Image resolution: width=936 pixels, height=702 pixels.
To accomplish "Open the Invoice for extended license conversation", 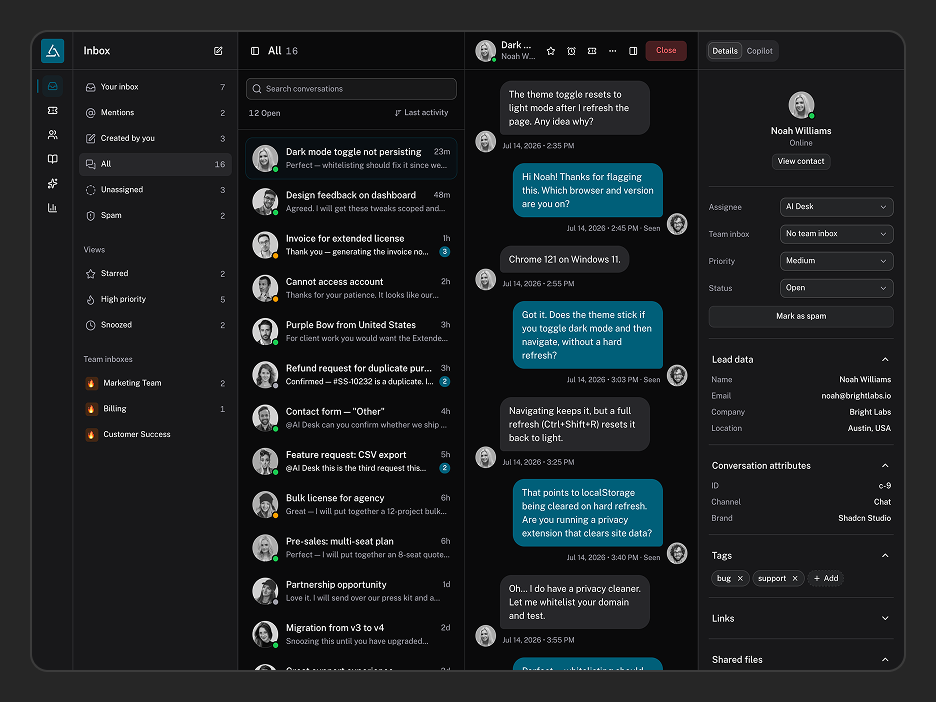I will click(x=351, y=245).
